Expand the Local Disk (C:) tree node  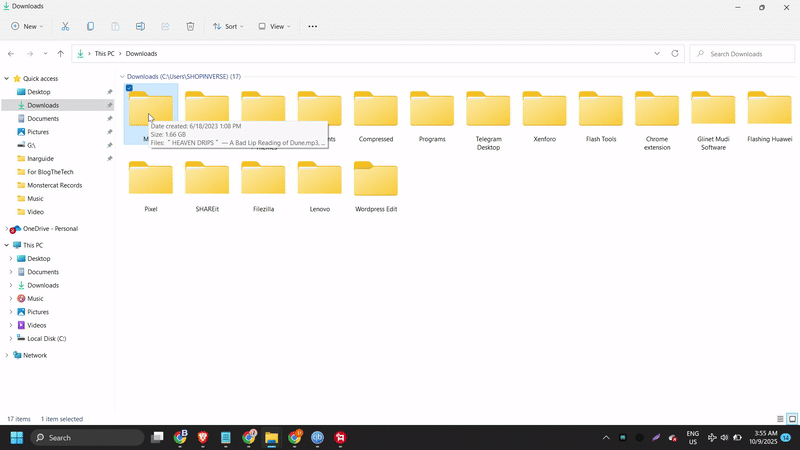tap(11, 338)
